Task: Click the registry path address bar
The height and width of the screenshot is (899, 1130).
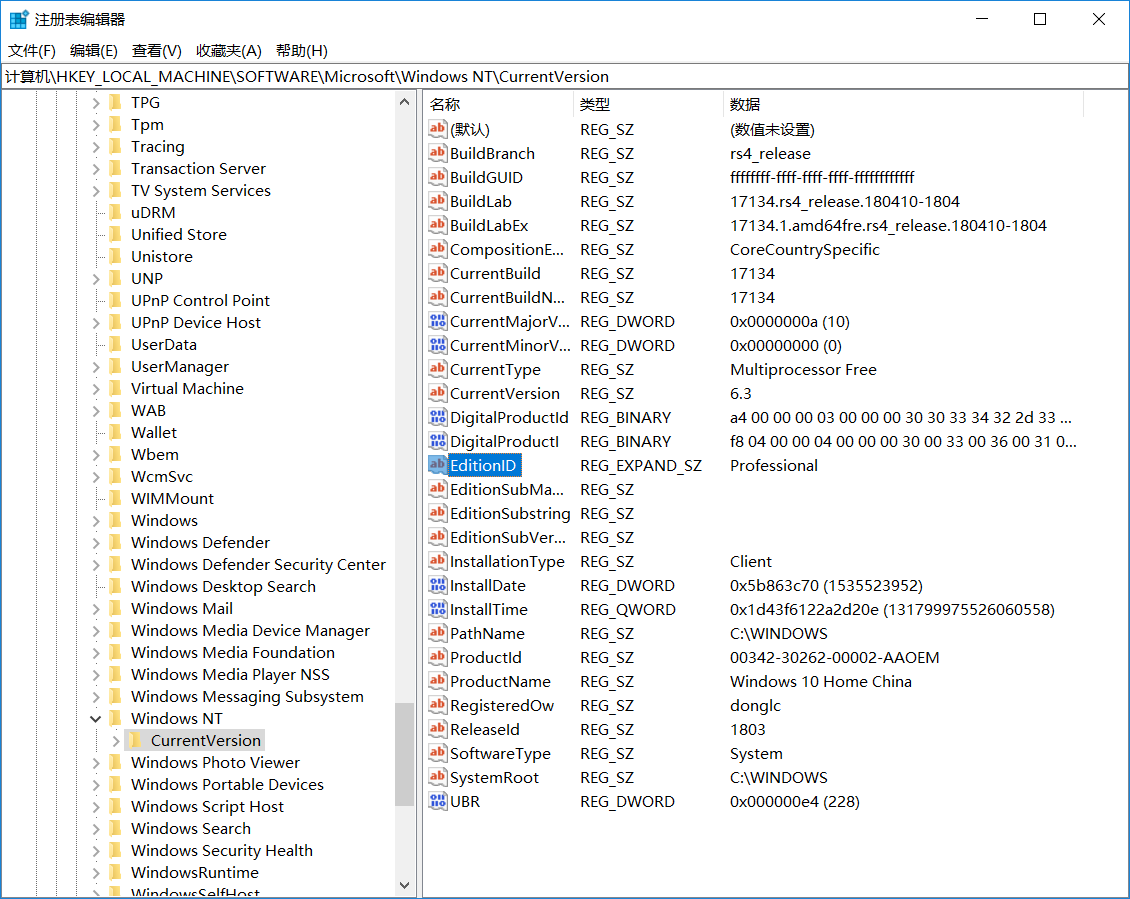Action: [x=565, y=76]
